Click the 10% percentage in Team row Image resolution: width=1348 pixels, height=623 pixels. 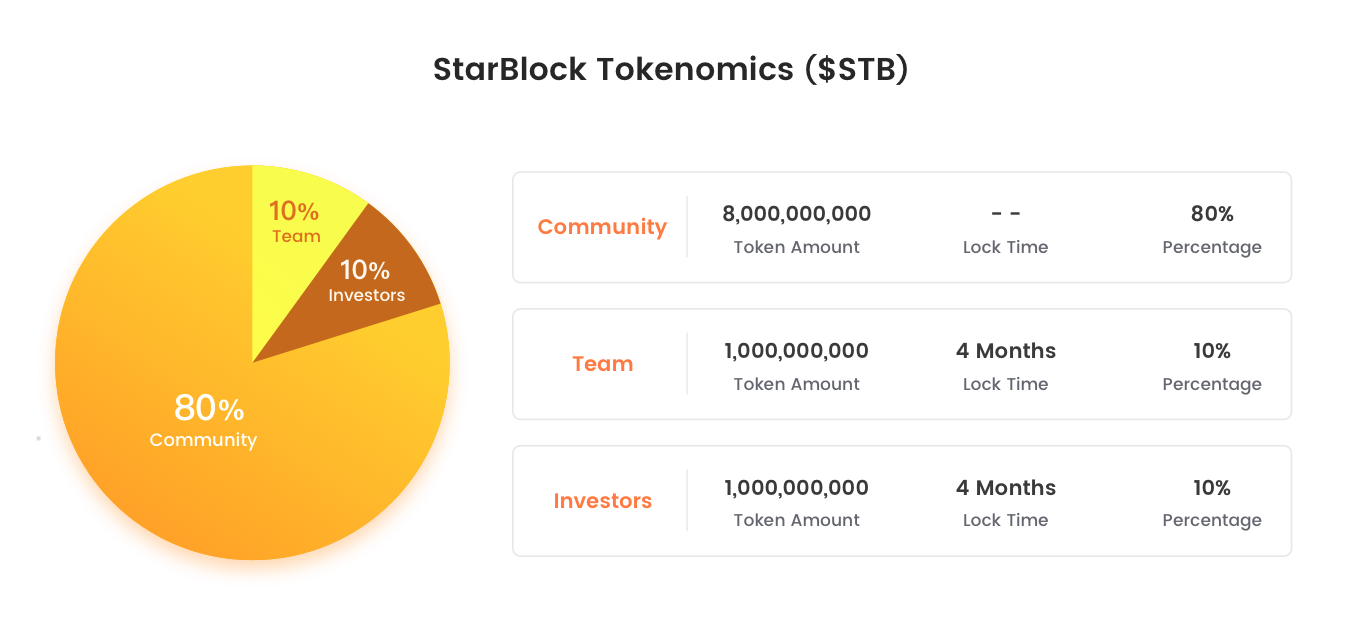(x=1212, y=351)
